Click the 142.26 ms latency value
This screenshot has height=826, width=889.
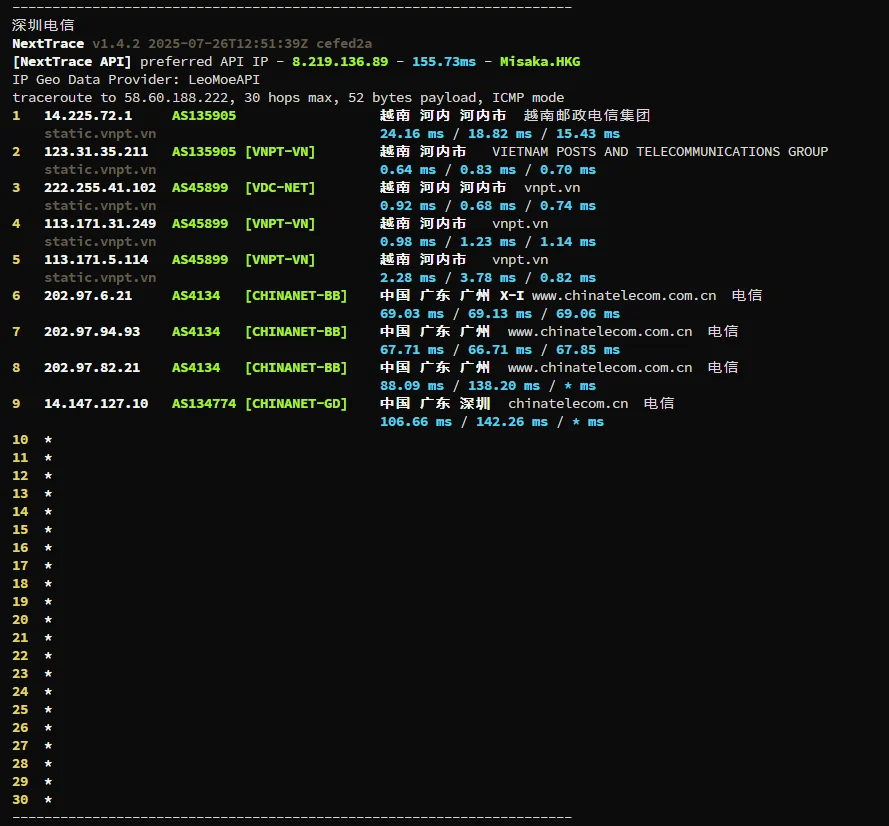[512, 422]
